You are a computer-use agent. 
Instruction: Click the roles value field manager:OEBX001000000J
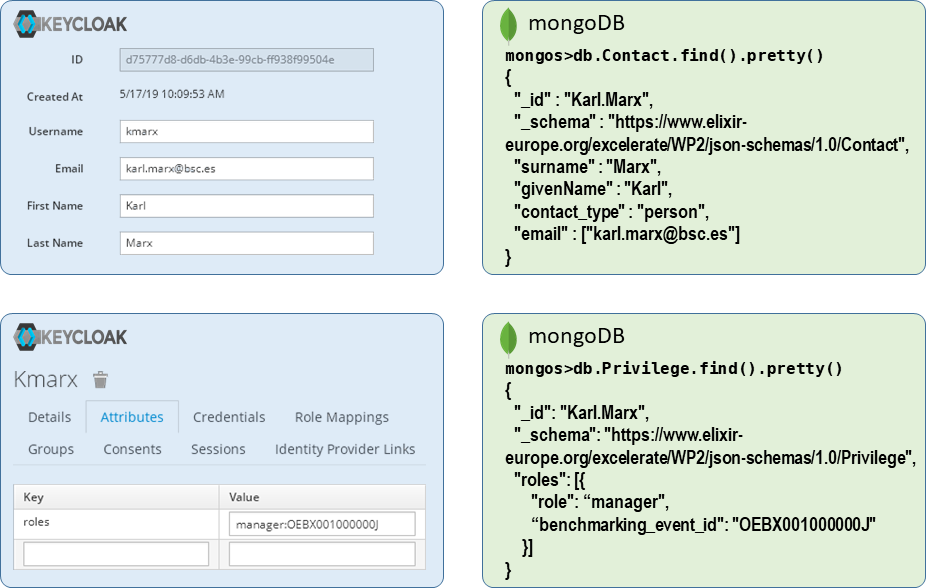[322, 524]
